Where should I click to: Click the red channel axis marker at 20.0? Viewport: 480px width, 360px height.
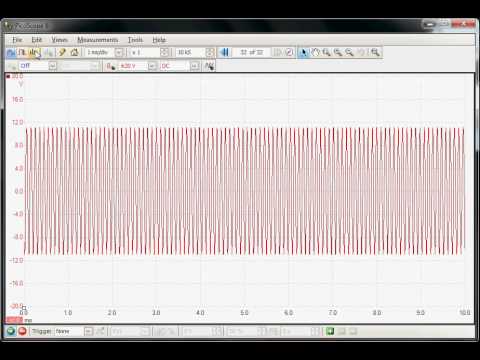[x=8, y=76]
